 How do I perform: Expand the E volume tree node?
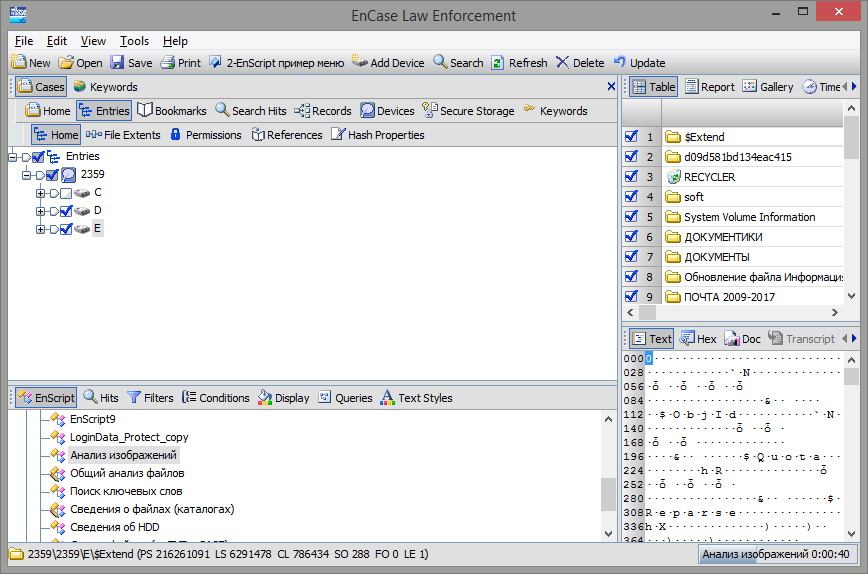pos(40,229)
